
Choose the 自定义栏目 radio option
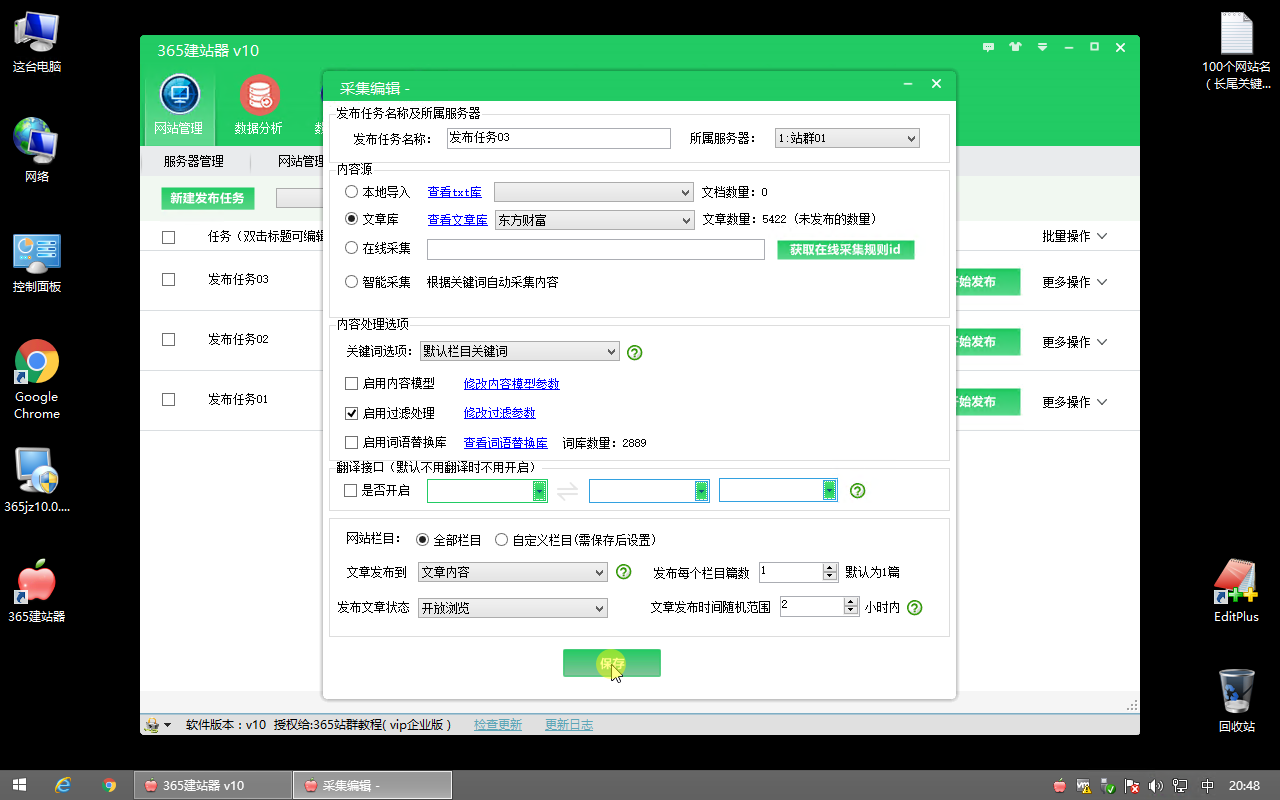[501, 540]
